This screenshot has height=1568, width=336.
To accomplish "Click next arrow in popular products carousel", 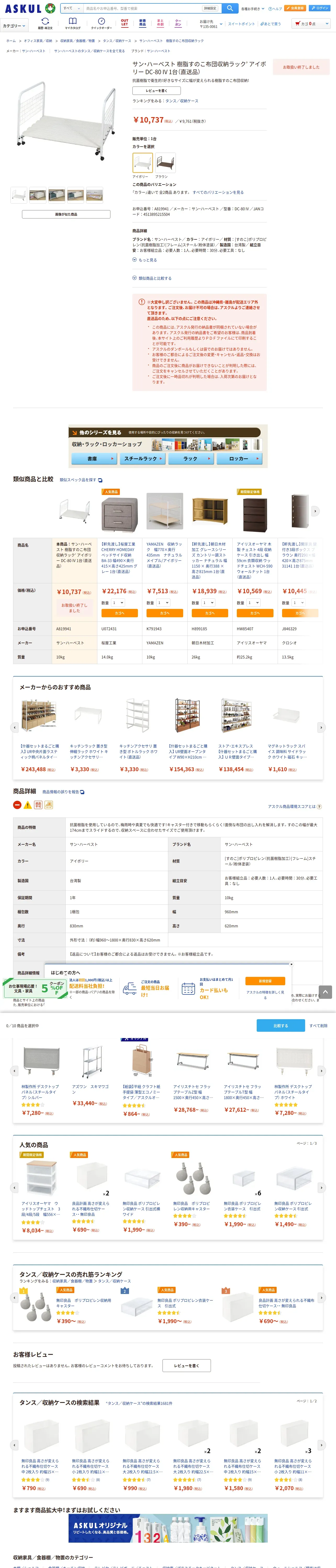I will point(321,1187).
